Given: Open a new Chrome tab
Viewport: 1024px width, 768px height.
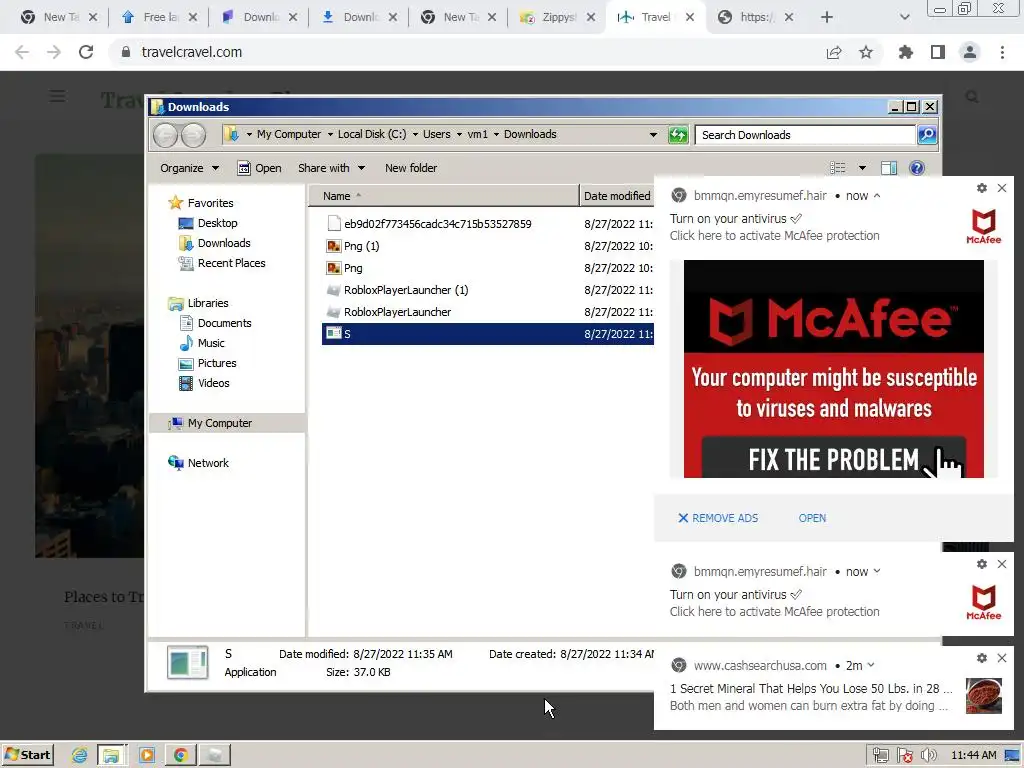Looking at the screenshot, I should pos(827,17).
